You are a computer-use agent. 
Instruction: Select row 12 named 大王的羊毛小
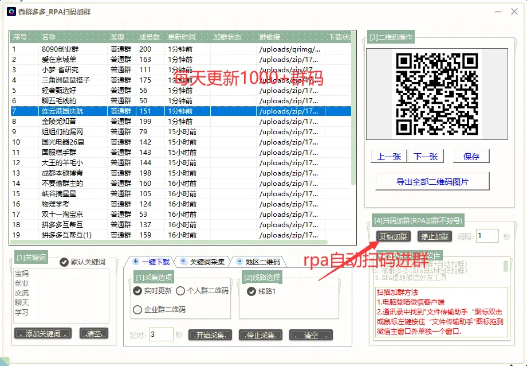click(181, 163)
